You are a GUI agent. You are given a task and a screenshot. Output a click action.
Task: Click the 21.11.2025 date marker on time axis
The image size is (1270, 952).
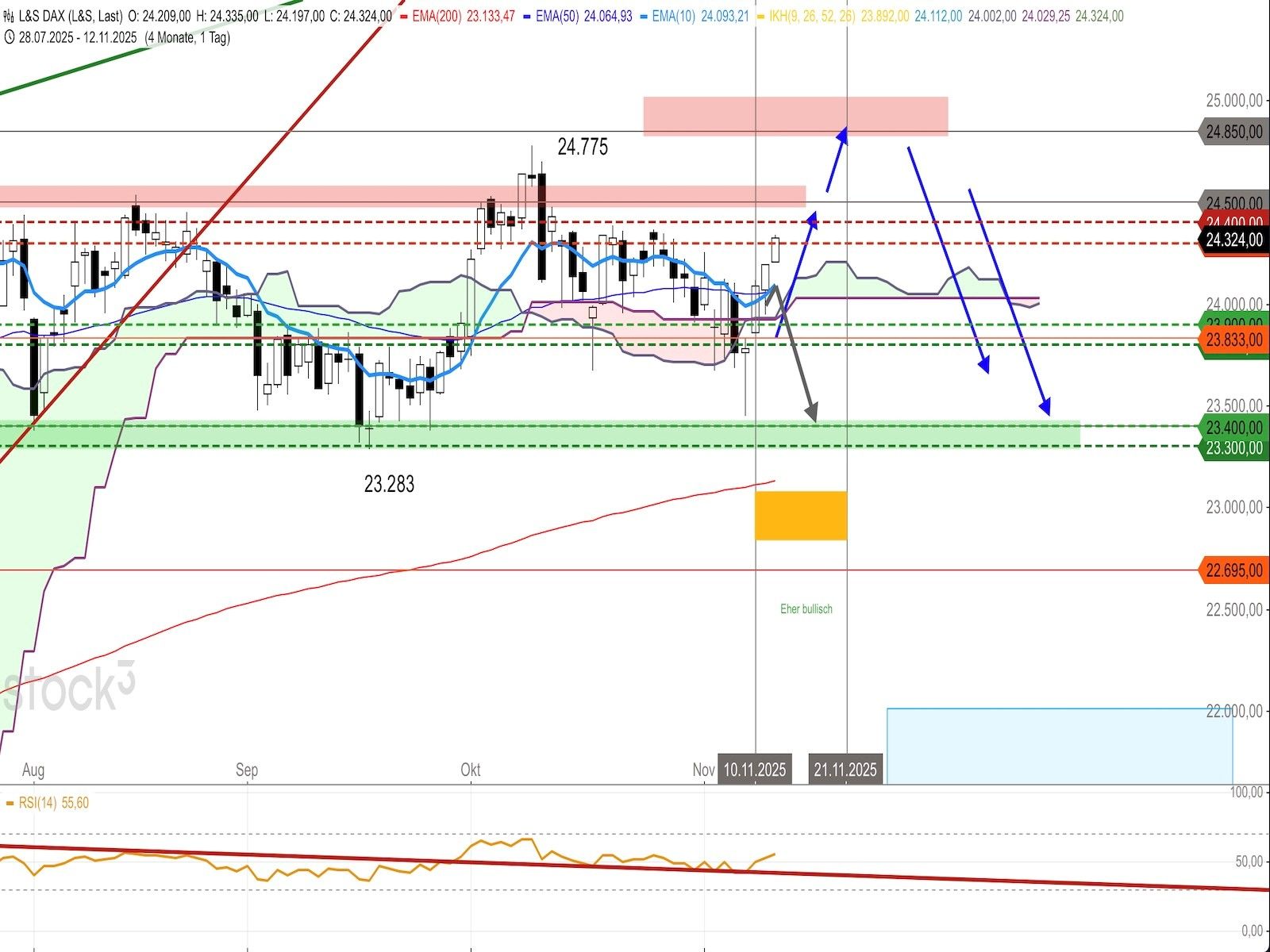[x=845, y=770]
